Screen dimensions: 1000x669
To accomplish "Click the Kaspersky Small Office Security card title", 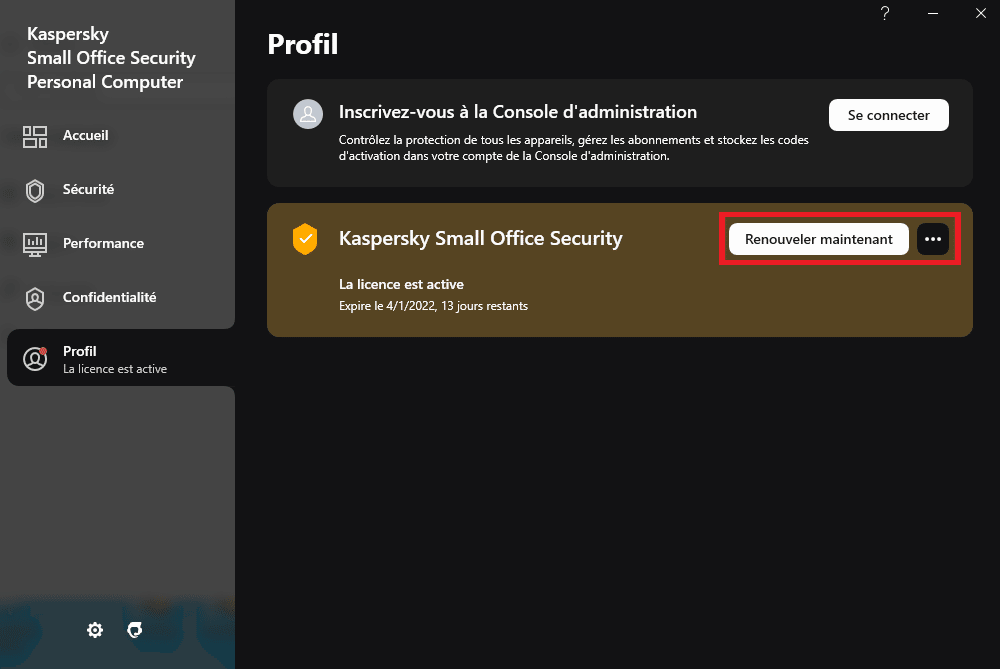I will (x=480, y=238).
